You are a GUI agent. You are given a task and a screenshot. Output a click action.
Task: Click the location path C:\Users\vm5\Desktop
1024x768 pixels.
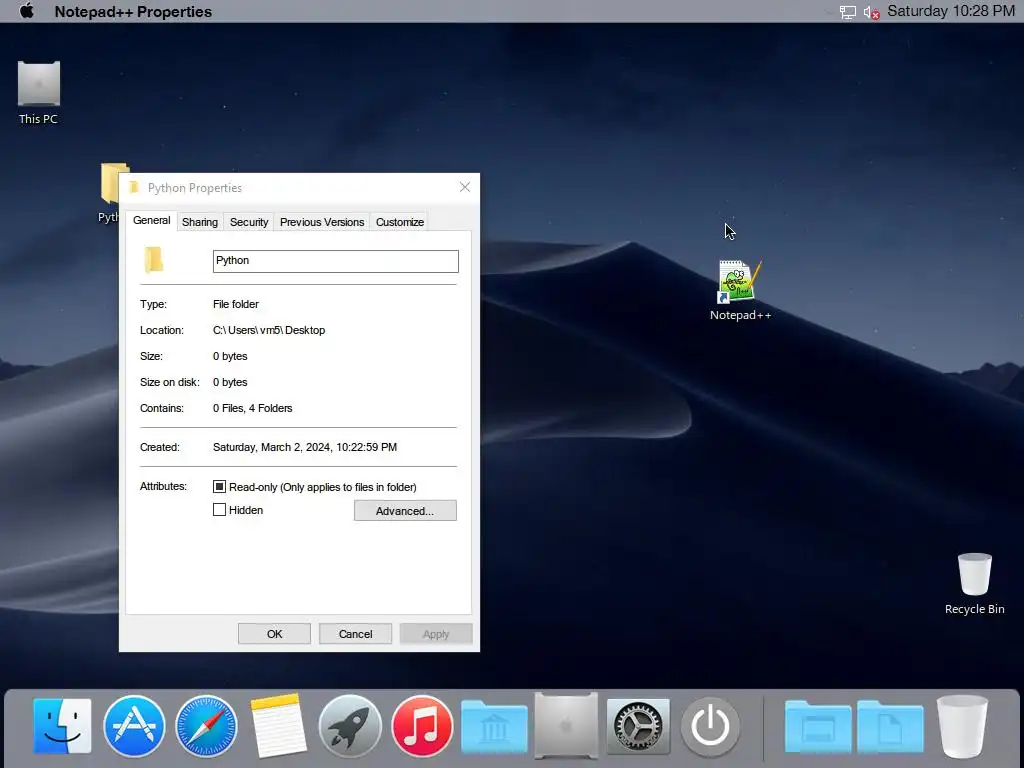click(269, 330)
